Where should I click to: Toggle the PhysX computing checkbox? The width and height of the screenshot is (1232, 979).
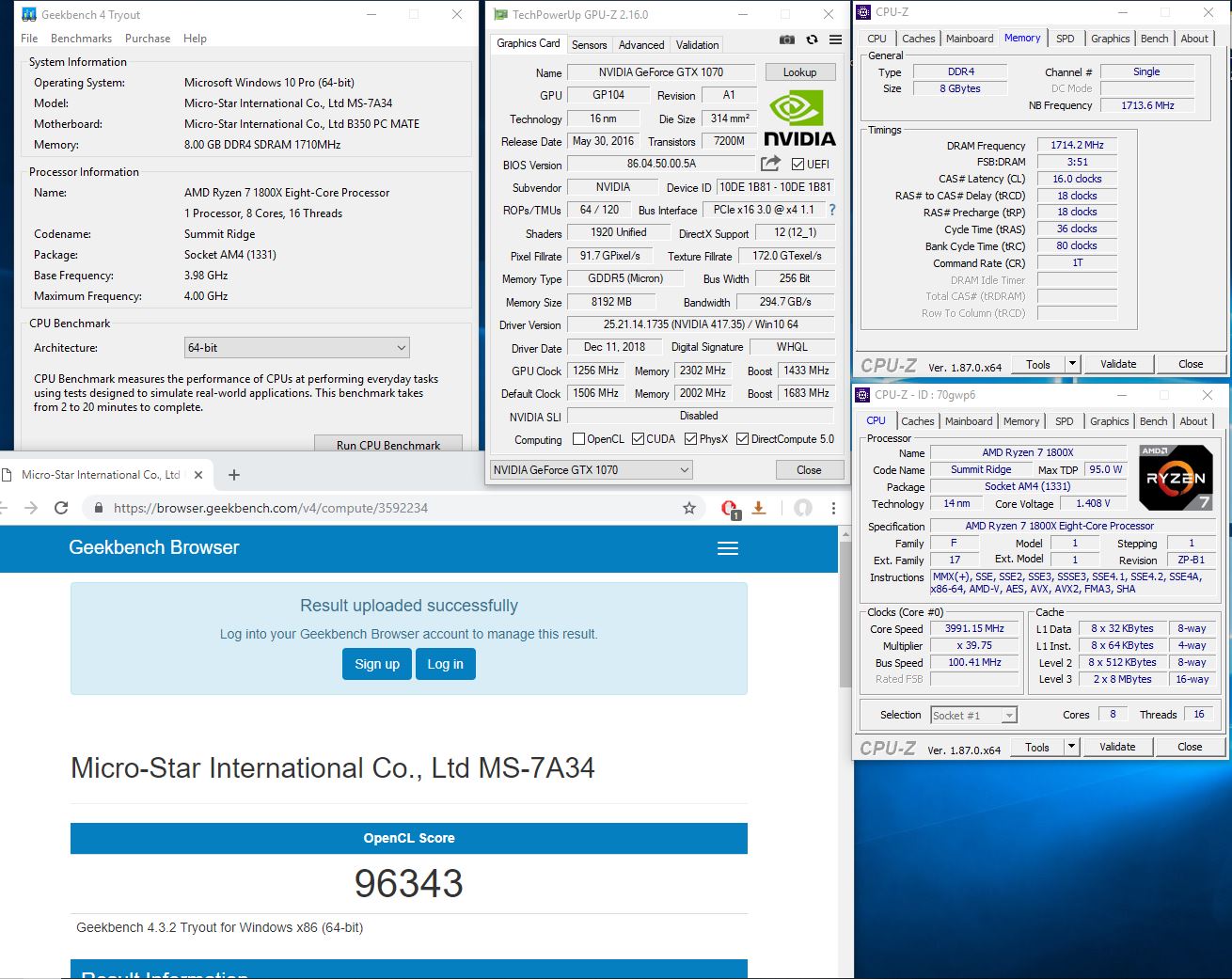click(691, 439)
